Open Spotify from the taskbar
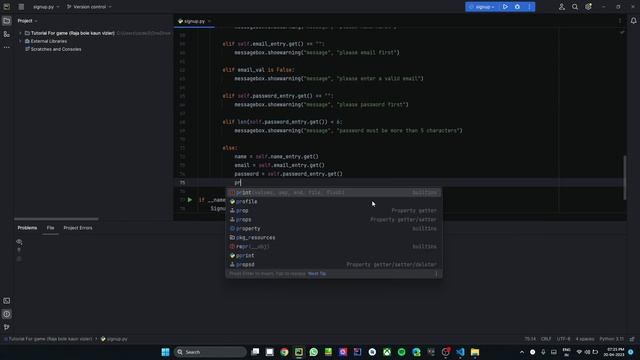The height and width of the screenshot is (360, 640). pyautogui.click(x=402, y=352)
